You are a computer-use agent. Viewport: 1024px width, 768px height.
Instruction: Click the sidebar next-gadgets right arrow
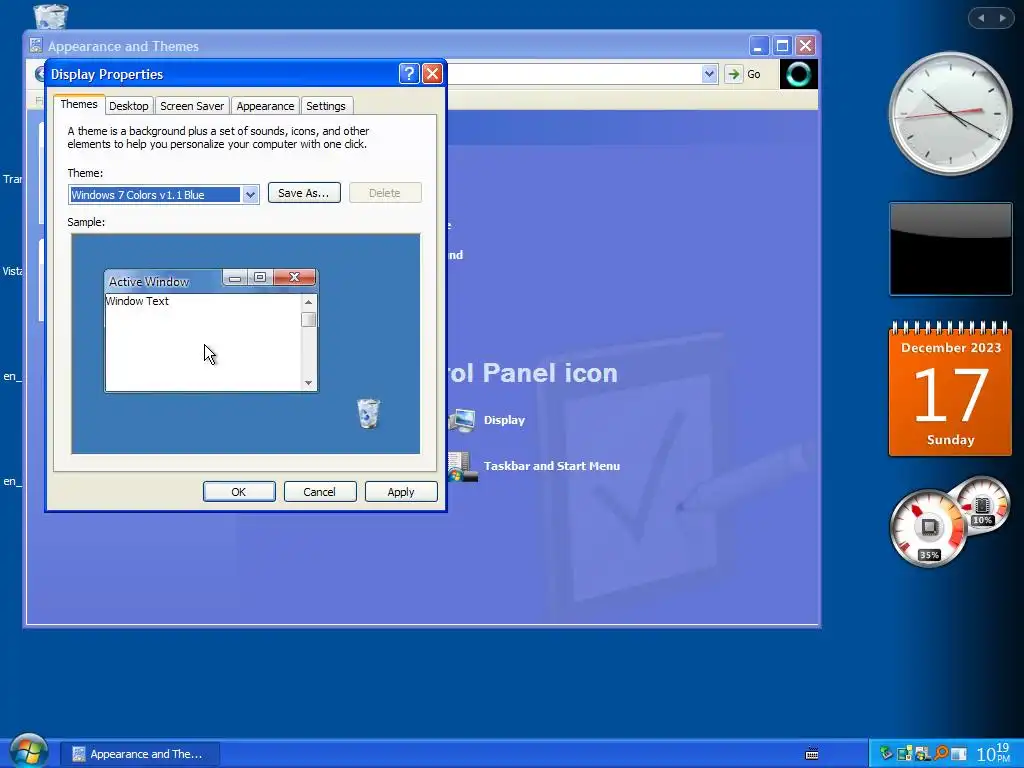coord(1002,18)
